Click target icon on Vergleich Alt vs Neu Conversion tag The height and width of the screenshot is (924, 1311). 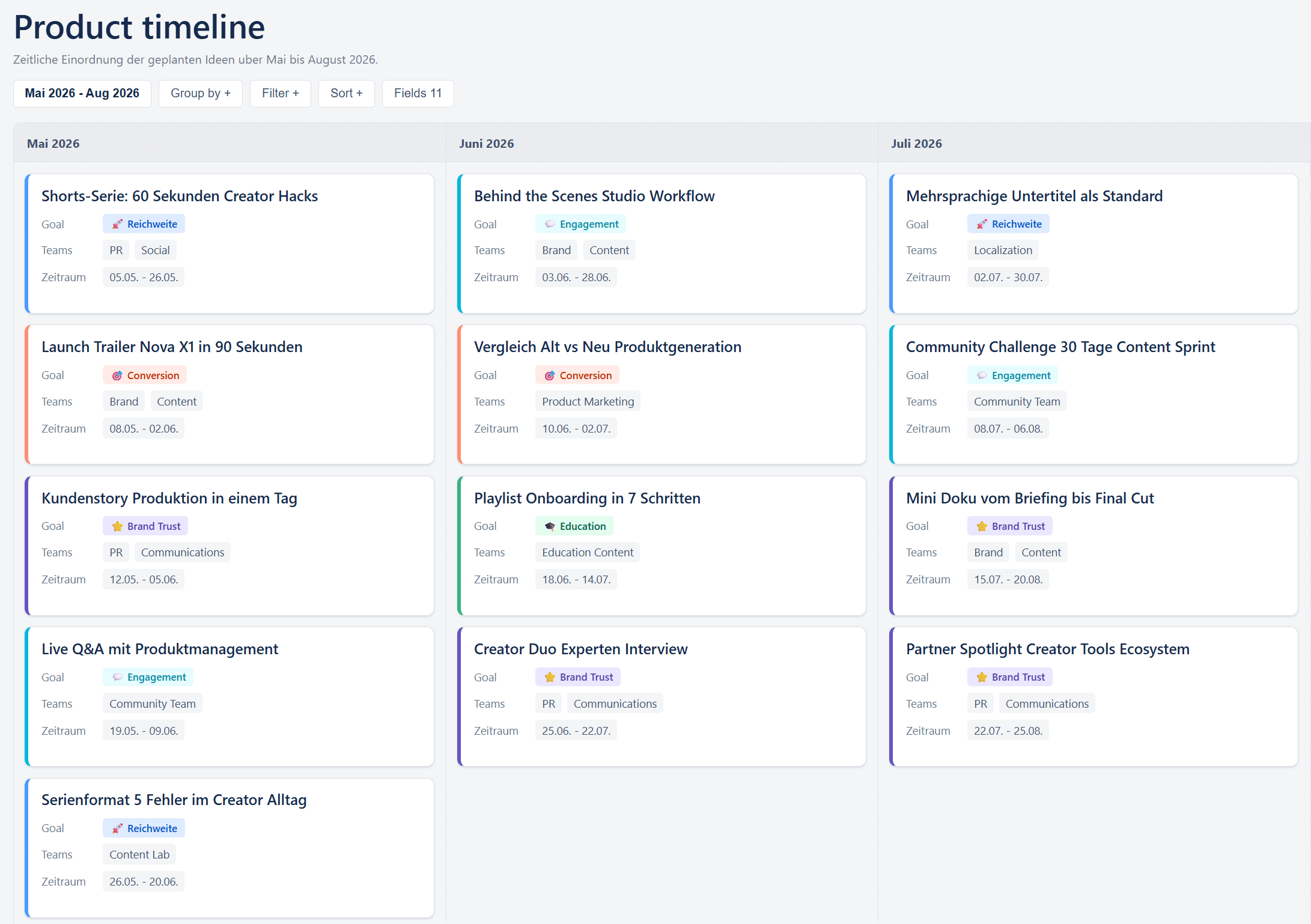point(550,375)
